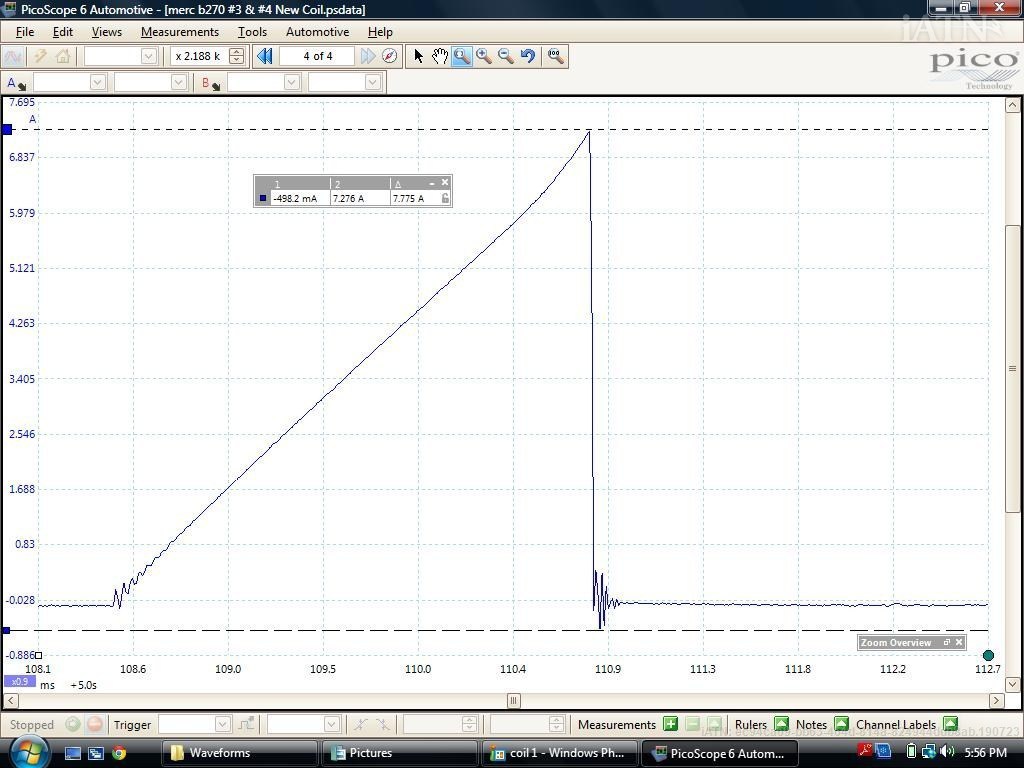The width and height of the screenshot is (1024, 768).
Task: Click the zoom-out magnifier icon
Action: pos(506,56)
